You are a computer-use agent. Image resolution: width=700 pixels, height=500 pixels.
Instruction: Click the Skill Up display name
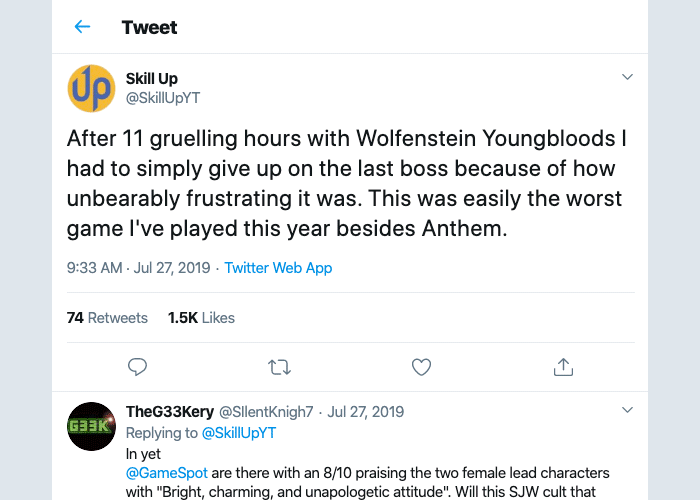click(x=152, y=79)
